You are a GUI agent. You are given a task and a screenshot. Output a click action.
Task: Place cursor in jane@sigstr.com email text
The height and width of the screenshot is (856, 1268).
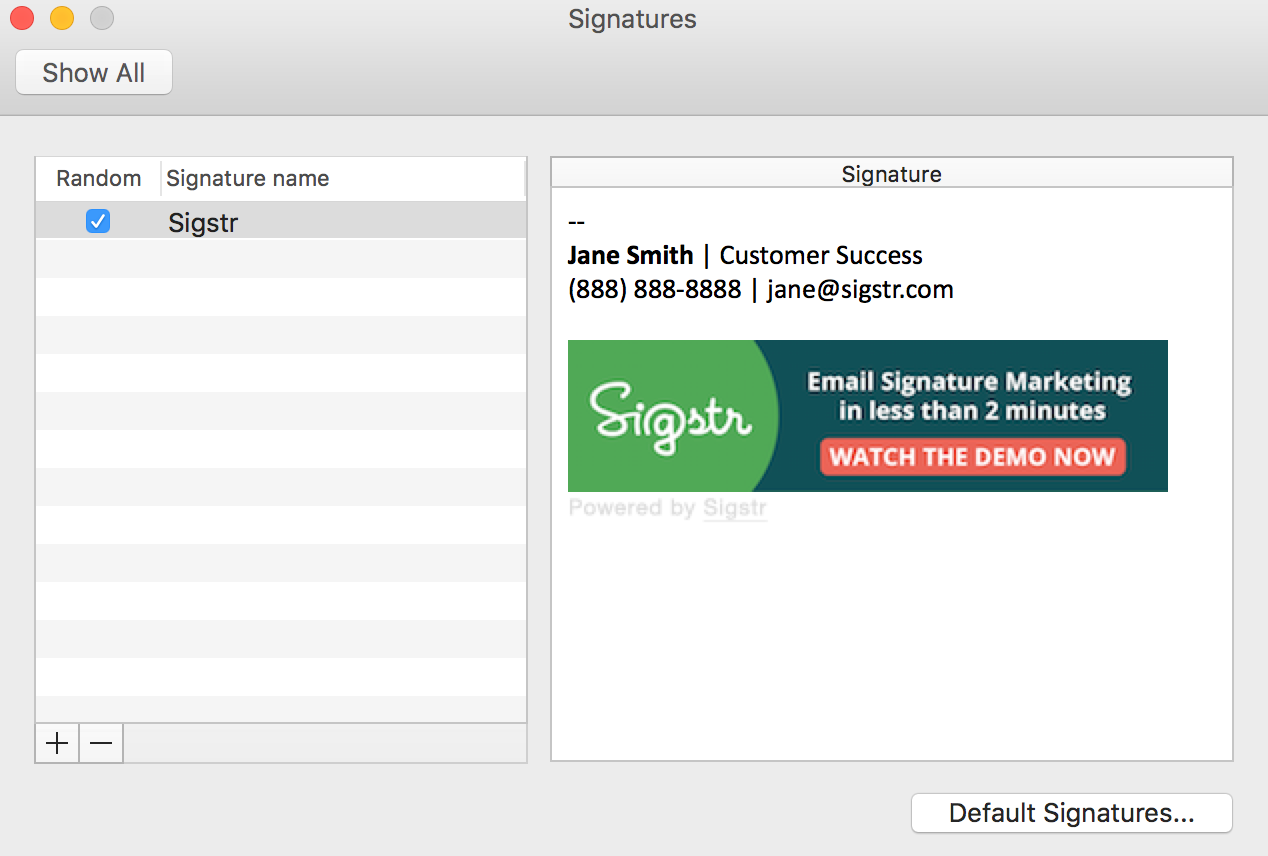(x=860, y=290)
